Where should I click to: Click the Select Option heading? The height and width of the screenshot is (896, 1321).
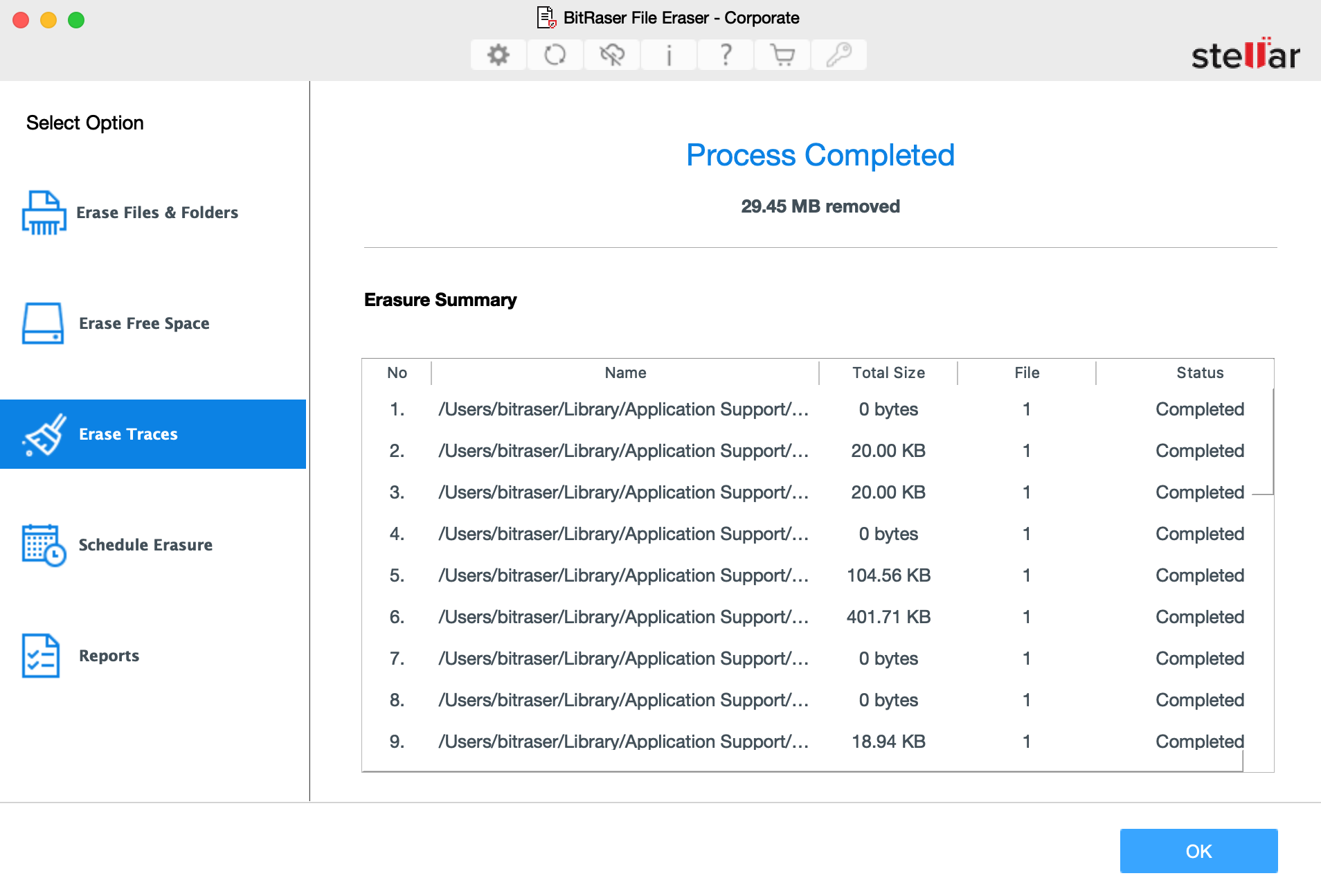point(85,123)
